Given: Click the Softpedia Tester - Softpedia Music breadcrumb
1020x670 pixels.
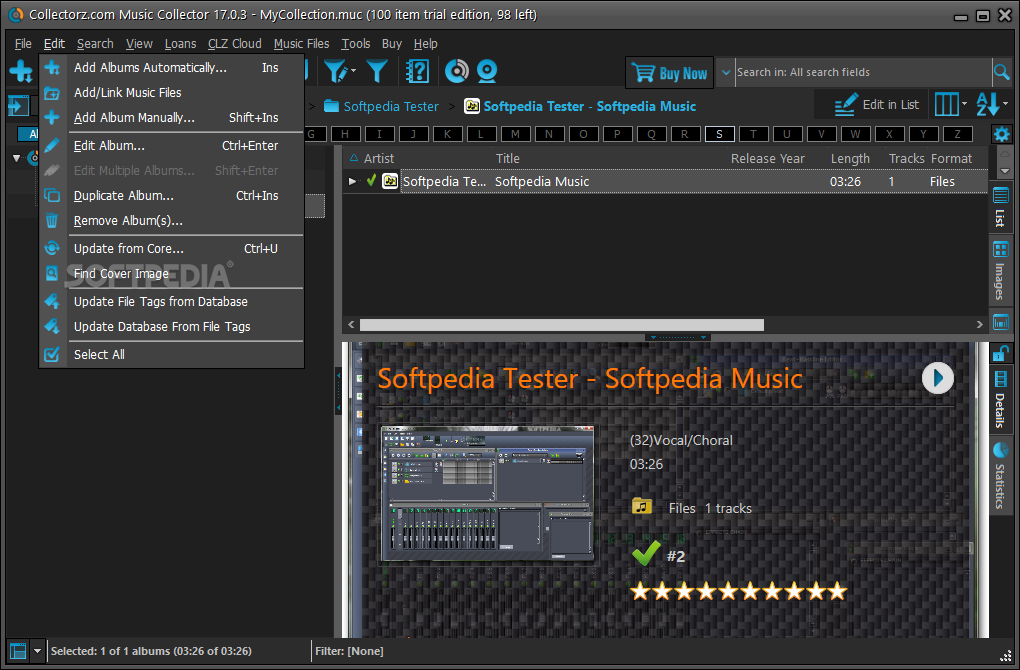Looking at the screenshot, I should [580, 106].
